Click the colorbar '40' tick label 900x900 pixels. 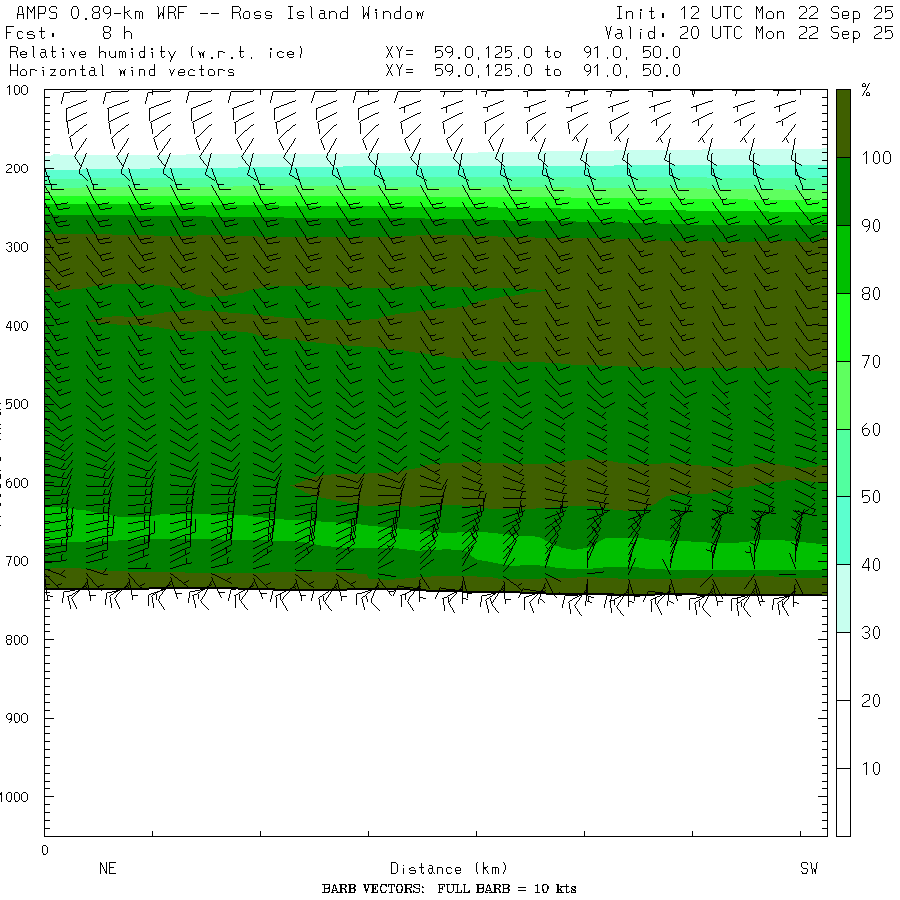pos(871,565)
